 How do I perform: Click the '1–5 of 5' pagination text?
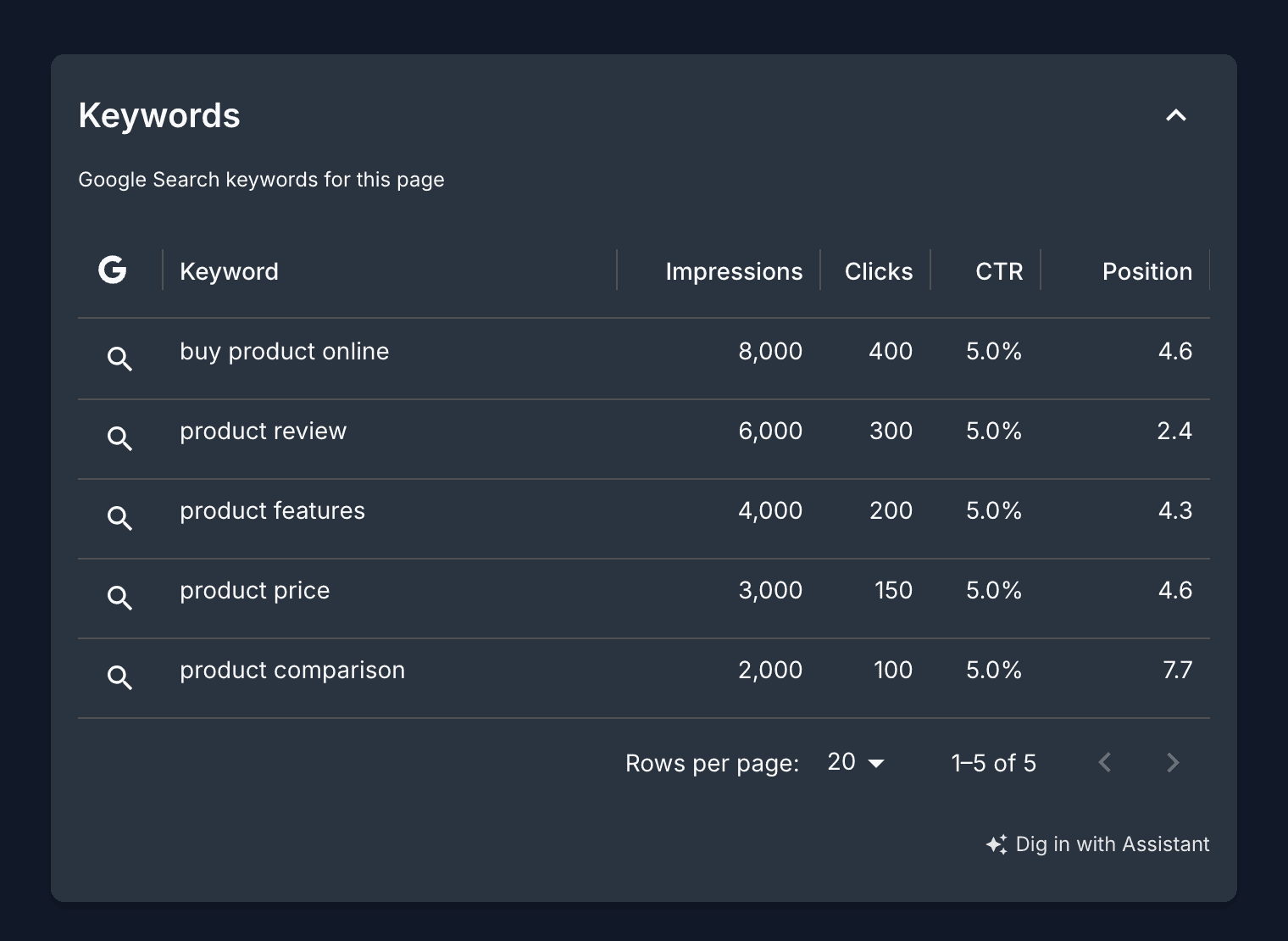click(994, 763)
